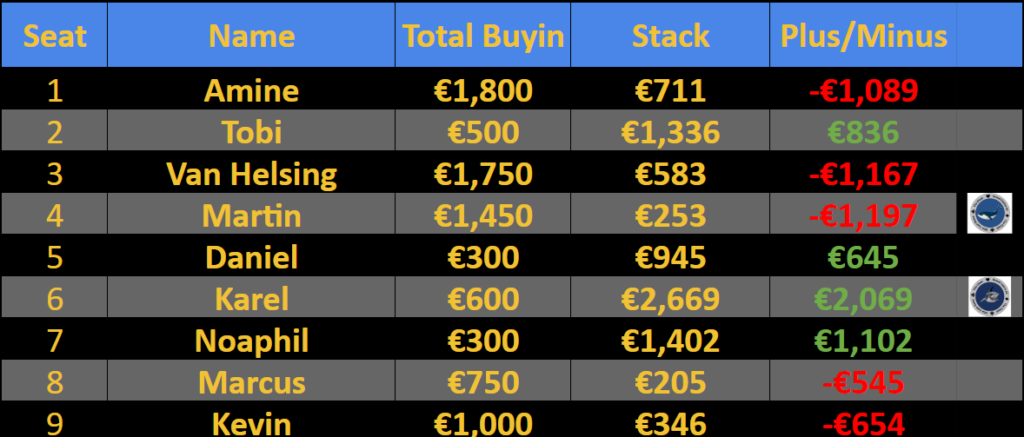1024x437 pixels.
Task: Select the Plus/Minus column header
Action: [863, 37]
